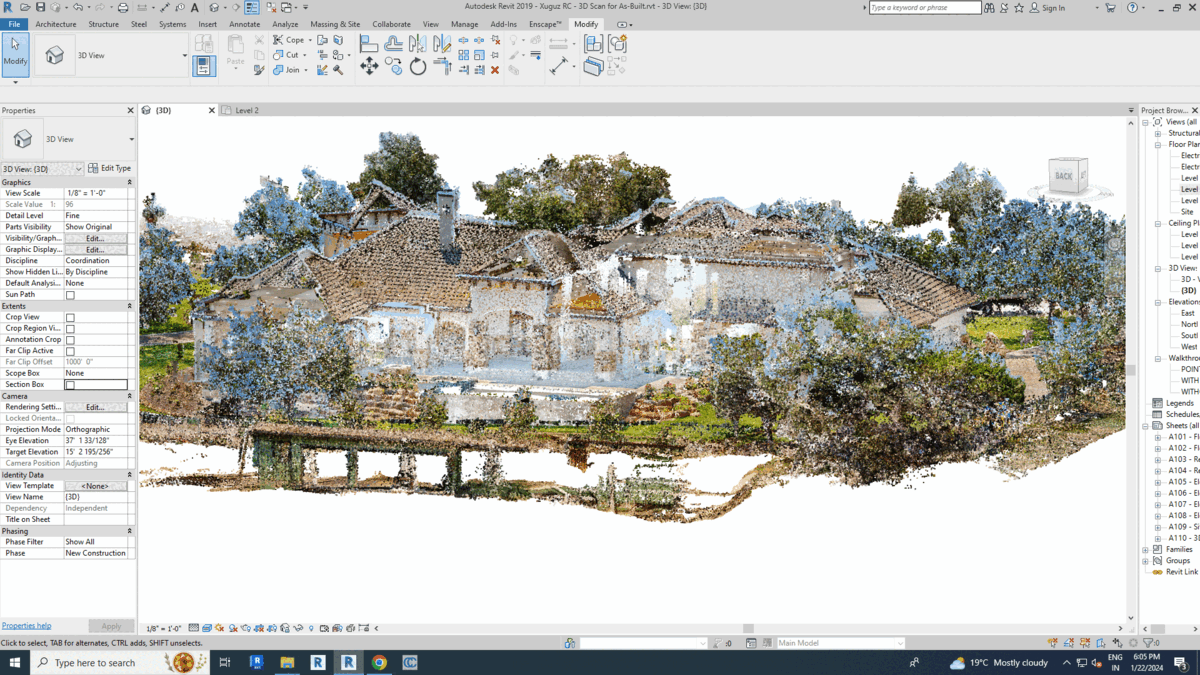Enable the Sun Path checkbox

[x=70, y=295]
